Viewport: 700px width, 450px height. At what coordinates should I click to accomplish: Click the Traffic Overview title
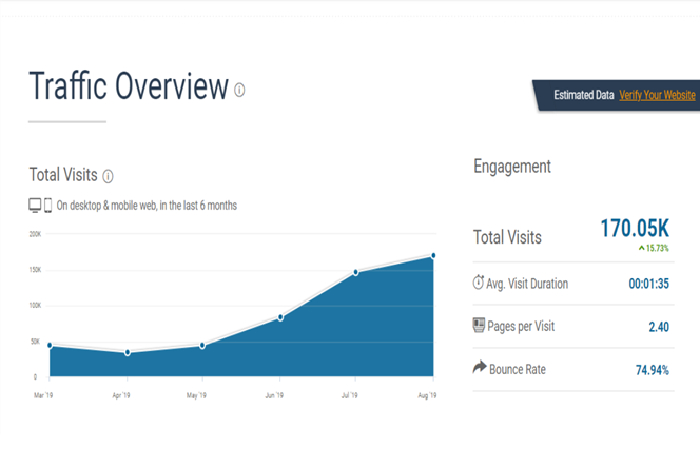tap(129, 86)
